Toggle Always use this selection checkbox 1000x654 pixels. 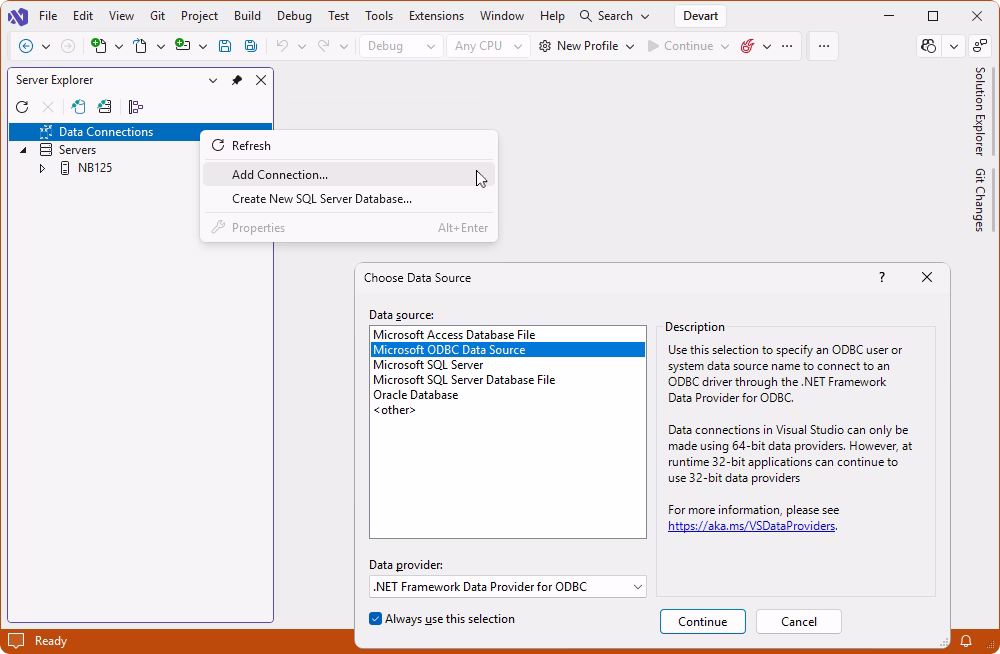[x=376, y=619]
